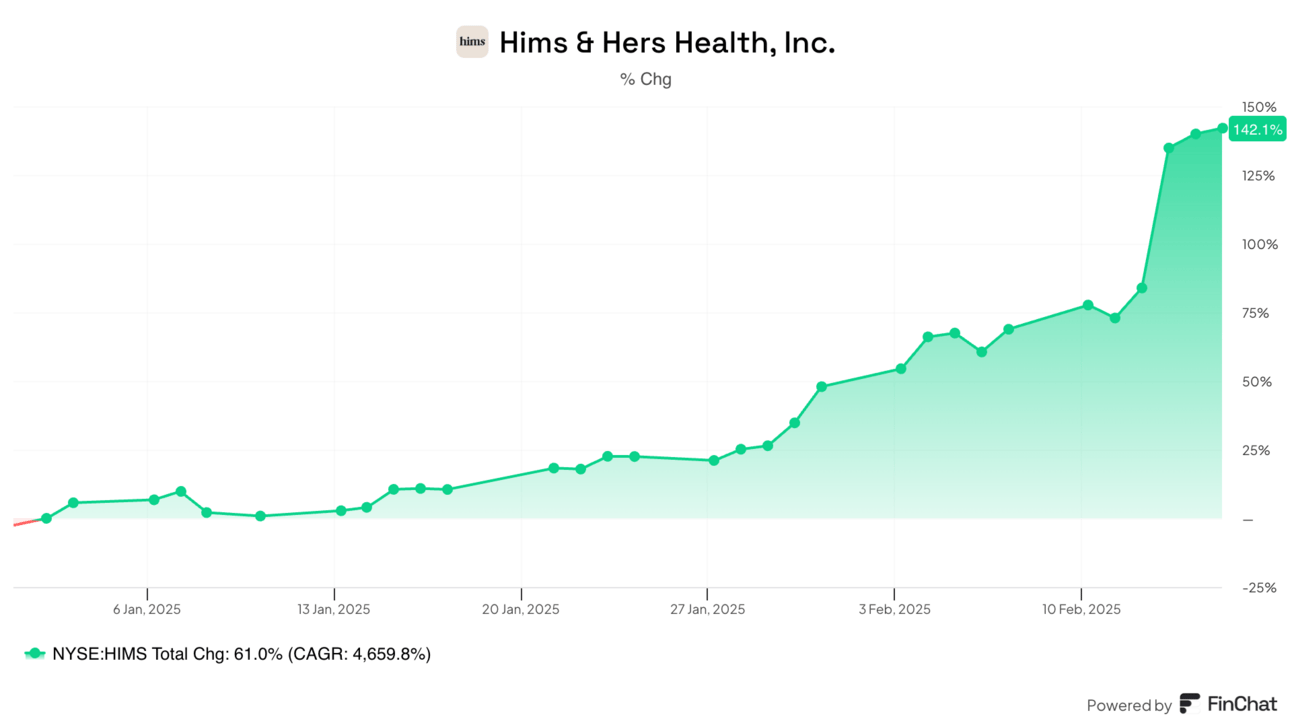This screenshot has width=1292, height=727.
Task: Open the FinChat wordmark link
Action: tap(1241, 704)
